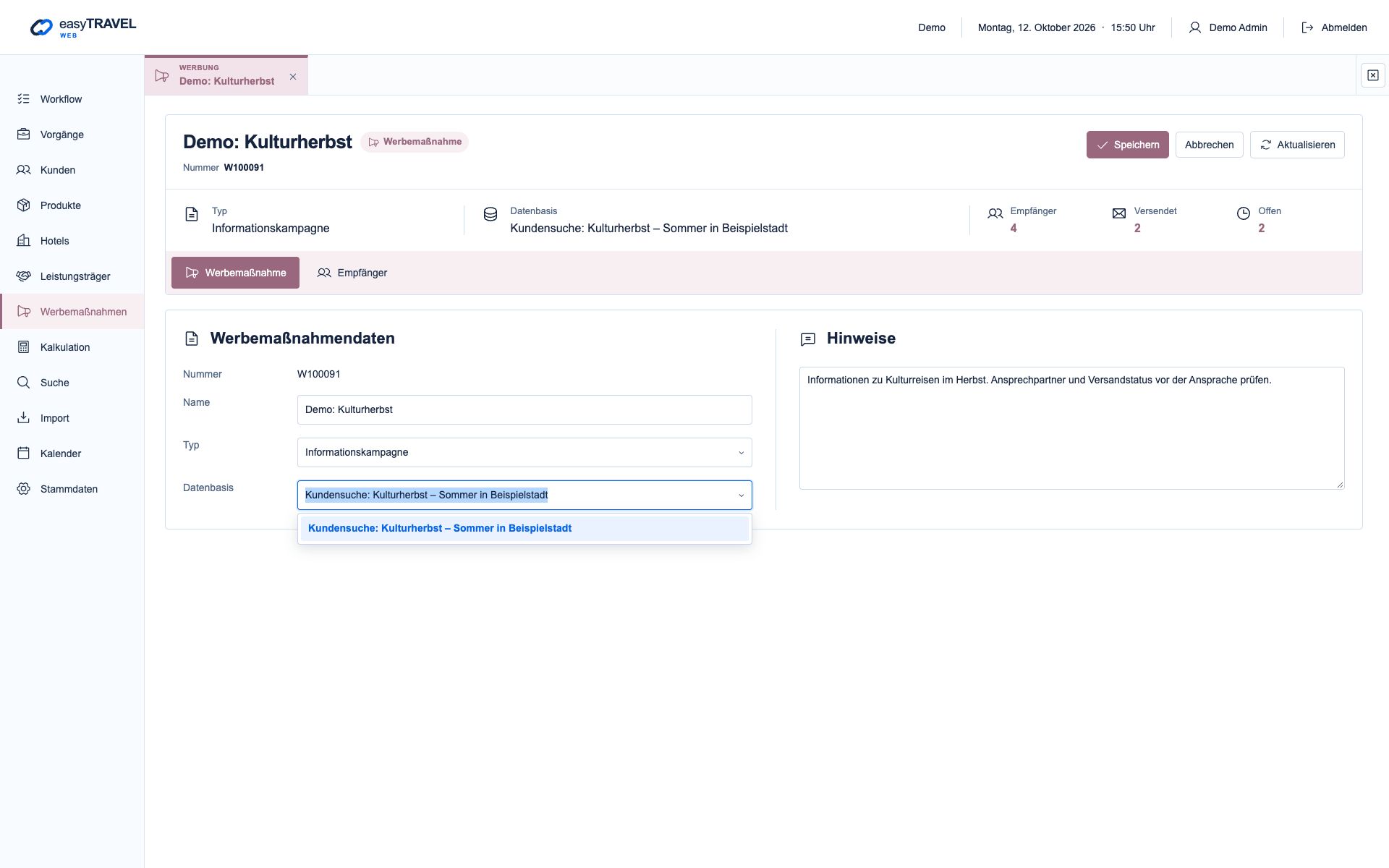1389x868 pixels.
Task: Click the Werbemaßnahme badge by title
Action: (415, 142)
